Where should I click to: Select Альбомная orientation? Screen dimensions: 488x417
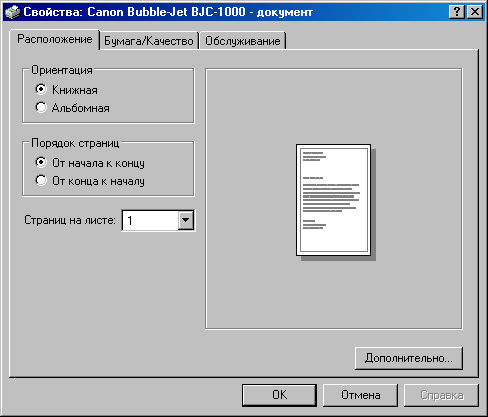click(x=72, y=108)
